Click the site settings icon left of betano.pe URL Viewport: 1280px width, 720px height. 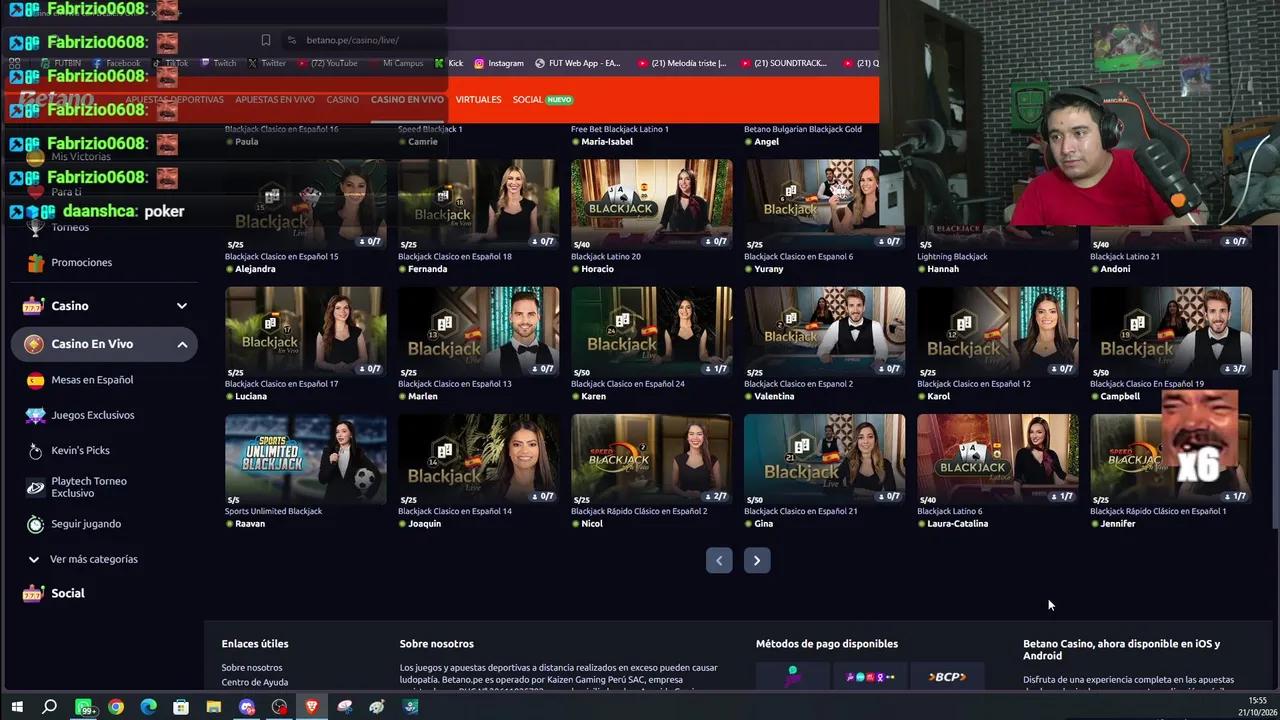pos(291,40)
